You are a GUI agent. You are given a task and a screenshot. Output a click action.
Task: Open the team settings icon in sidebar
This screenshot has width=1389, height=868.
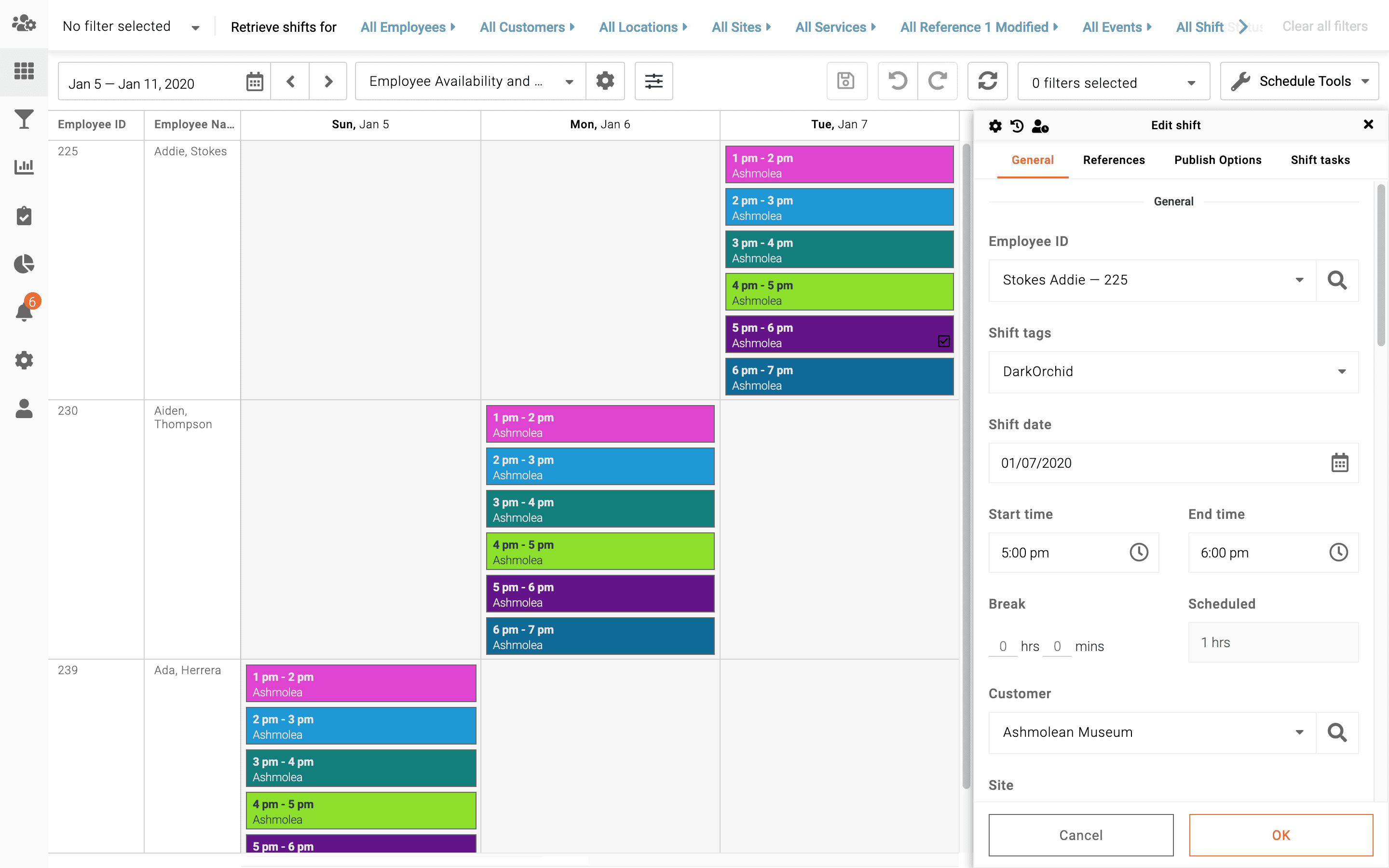(x=24, y=24)
